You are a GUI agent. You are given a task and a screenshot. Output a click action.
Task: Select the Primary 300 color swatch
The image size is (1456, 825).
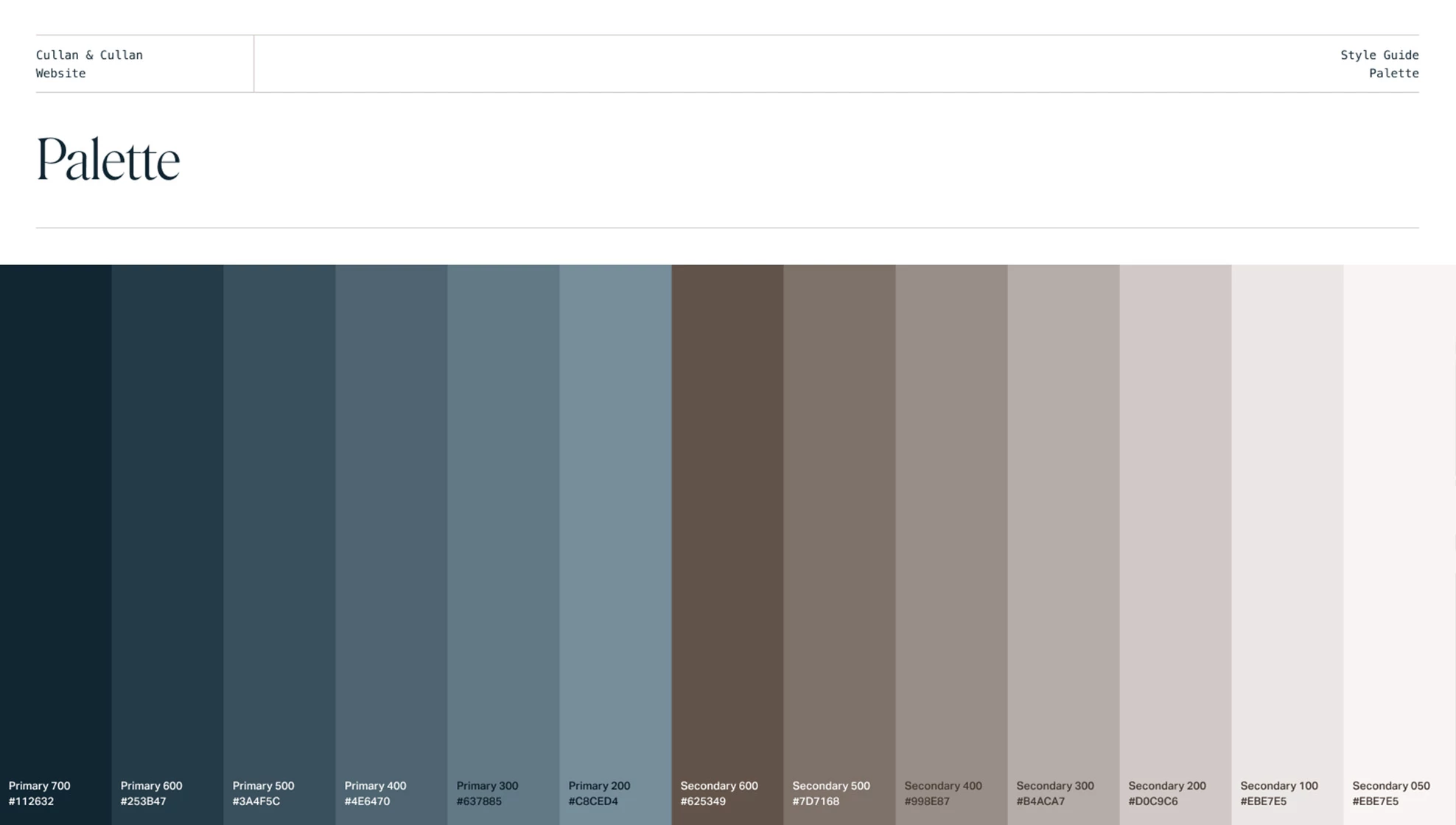pos(503,516)
